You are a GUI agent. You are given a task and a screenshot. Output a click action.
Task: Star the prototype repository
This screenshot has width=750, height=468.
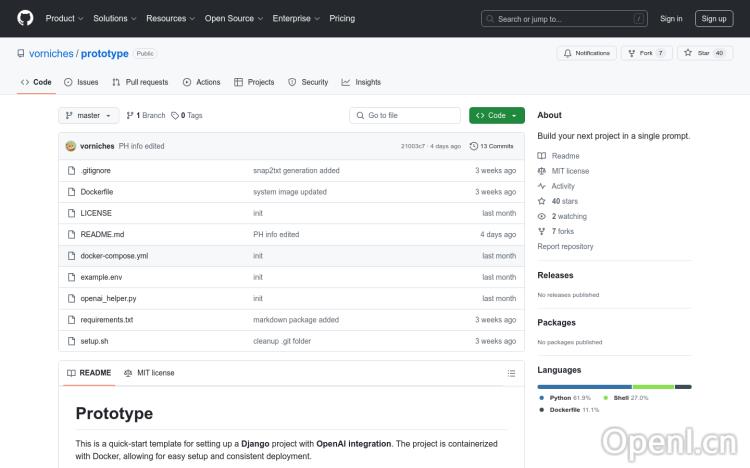tap(704, 53)
